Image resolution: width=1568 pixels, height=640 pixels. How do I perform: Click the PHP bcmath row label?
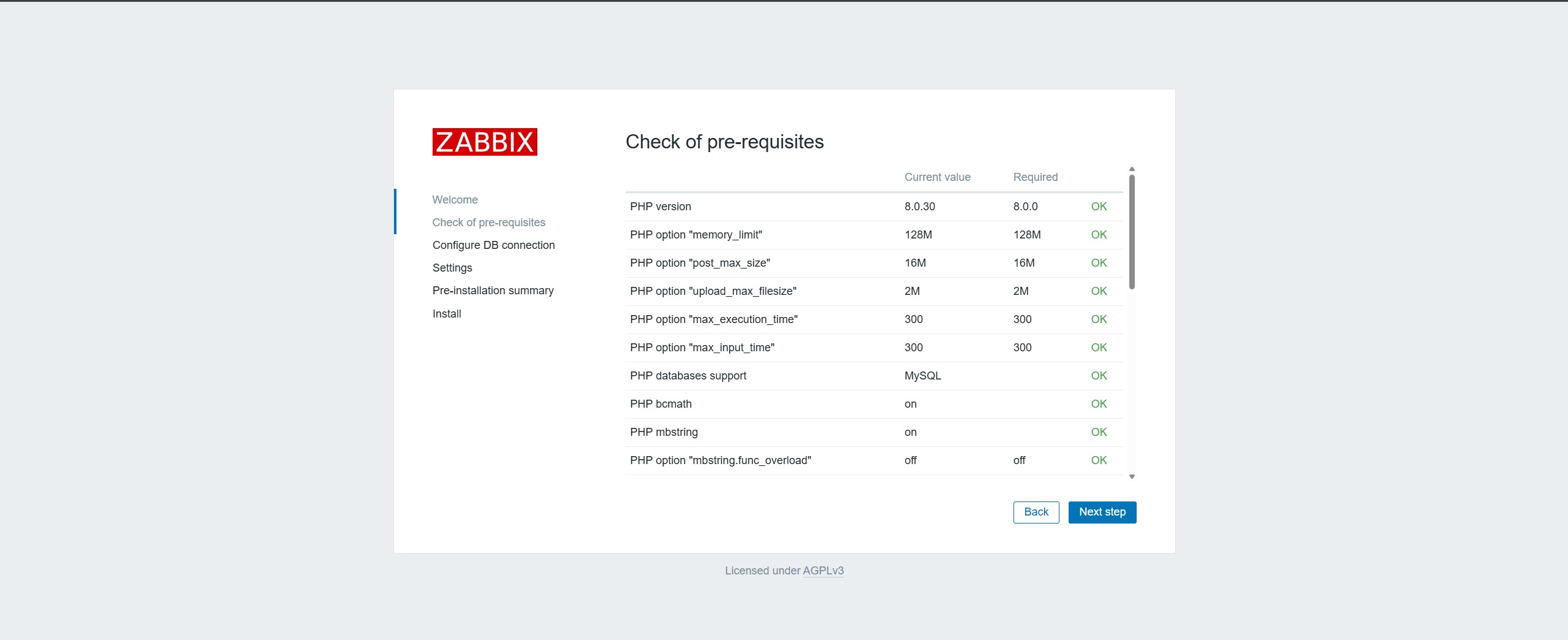click(x=661, y=404)
